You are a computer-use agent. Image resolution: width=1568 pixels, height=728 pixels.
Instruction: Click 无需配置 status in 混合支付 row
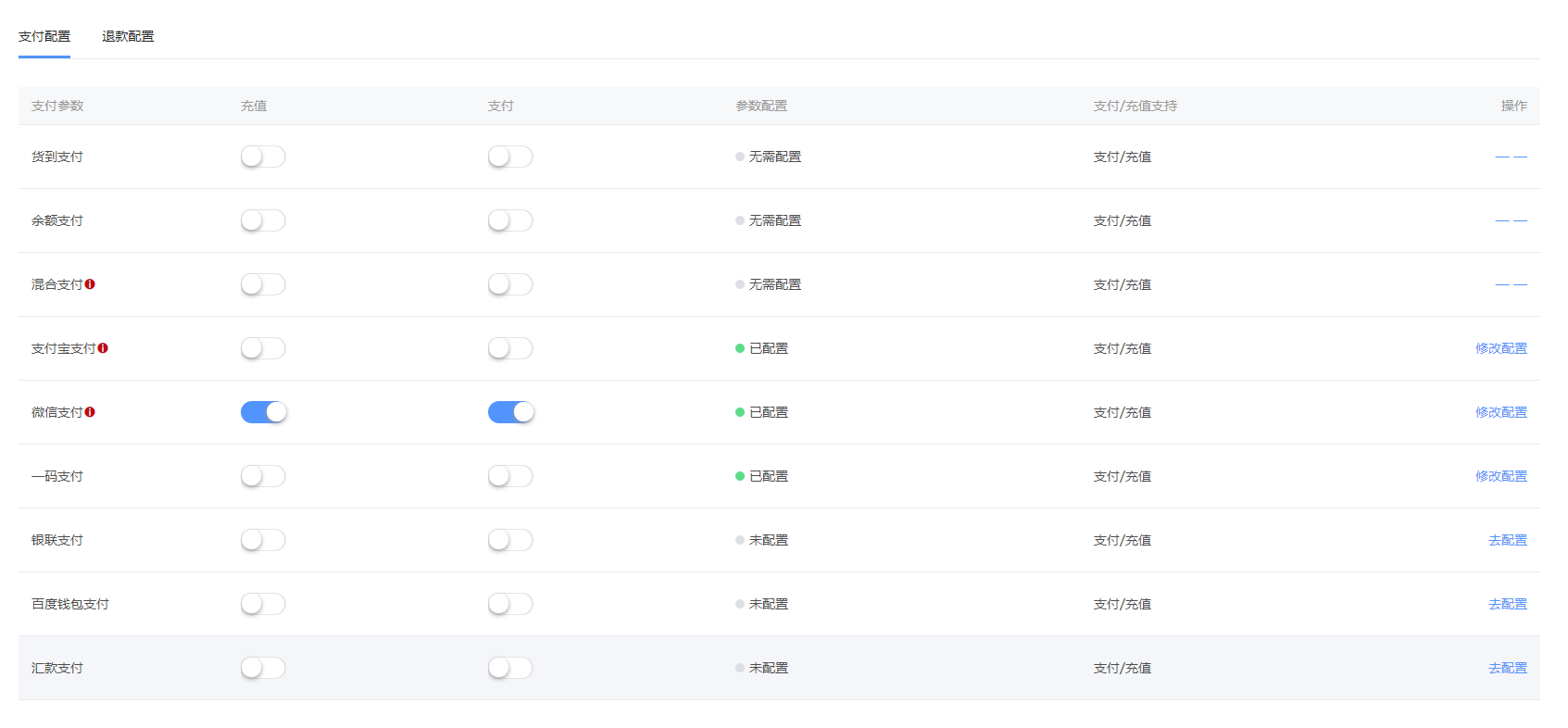pyautogui.click(x=768, y=284)
